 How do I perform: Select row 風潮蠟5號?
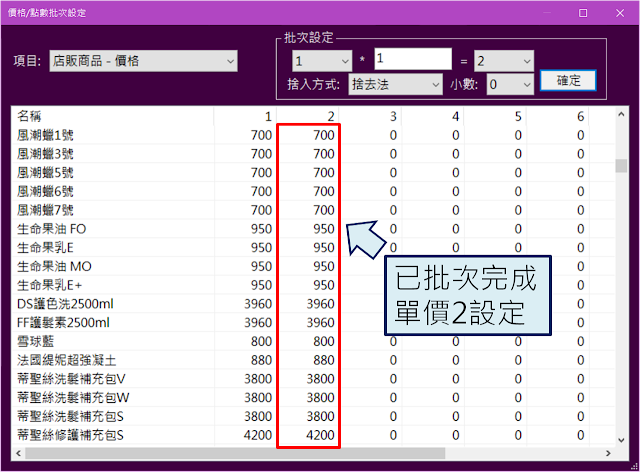pos(313,173)
